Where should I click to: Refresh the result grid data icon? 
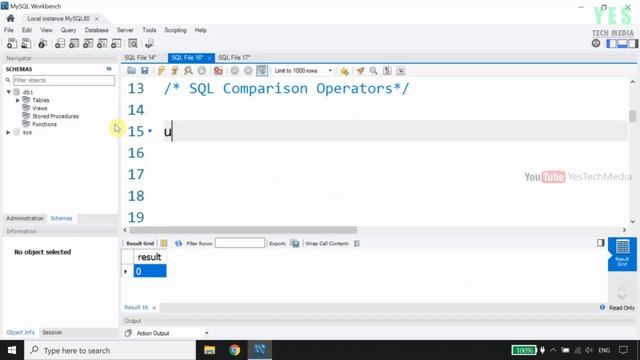point(178,243)
